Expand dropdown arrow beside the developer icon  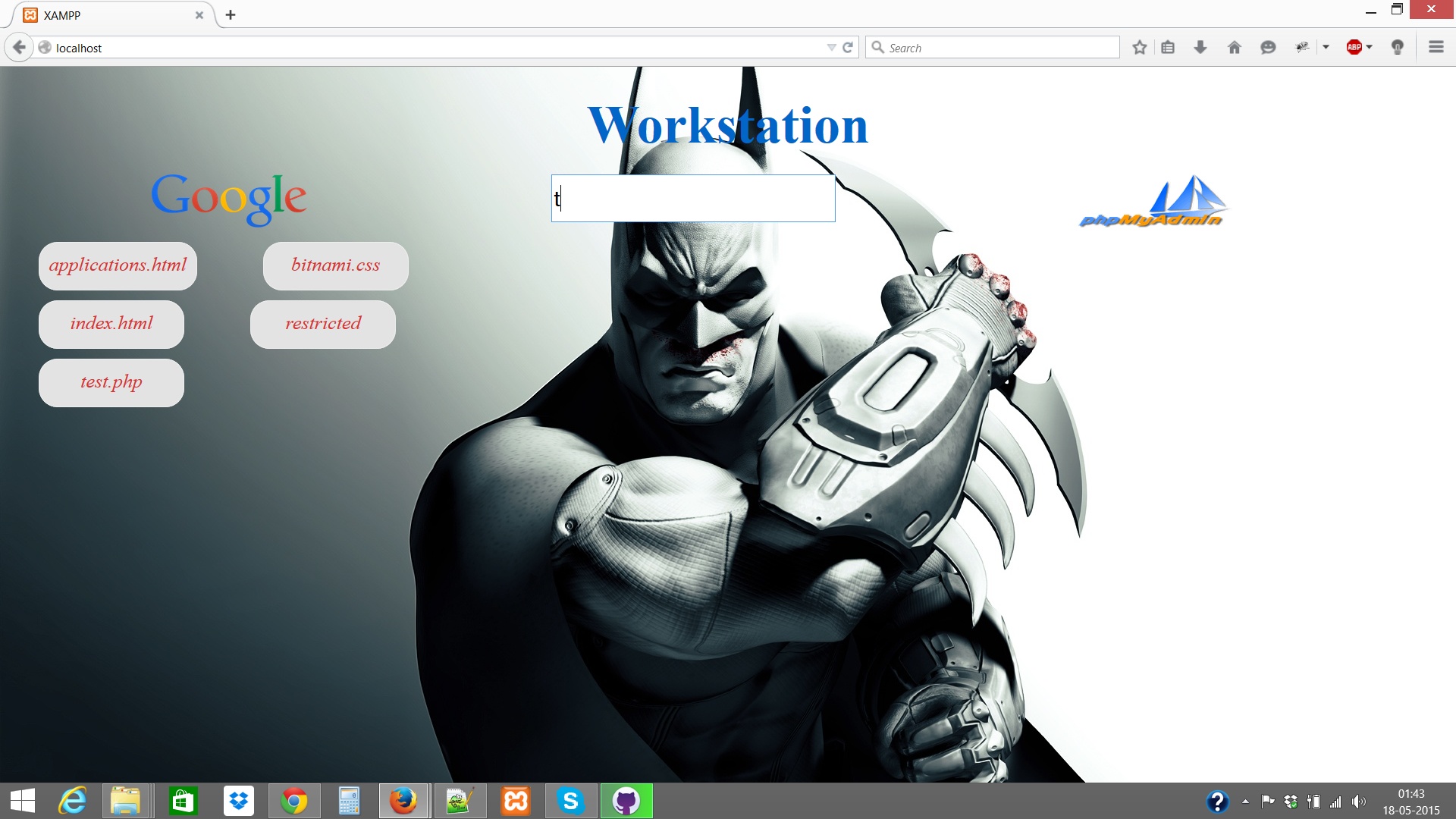(1326, 47)
